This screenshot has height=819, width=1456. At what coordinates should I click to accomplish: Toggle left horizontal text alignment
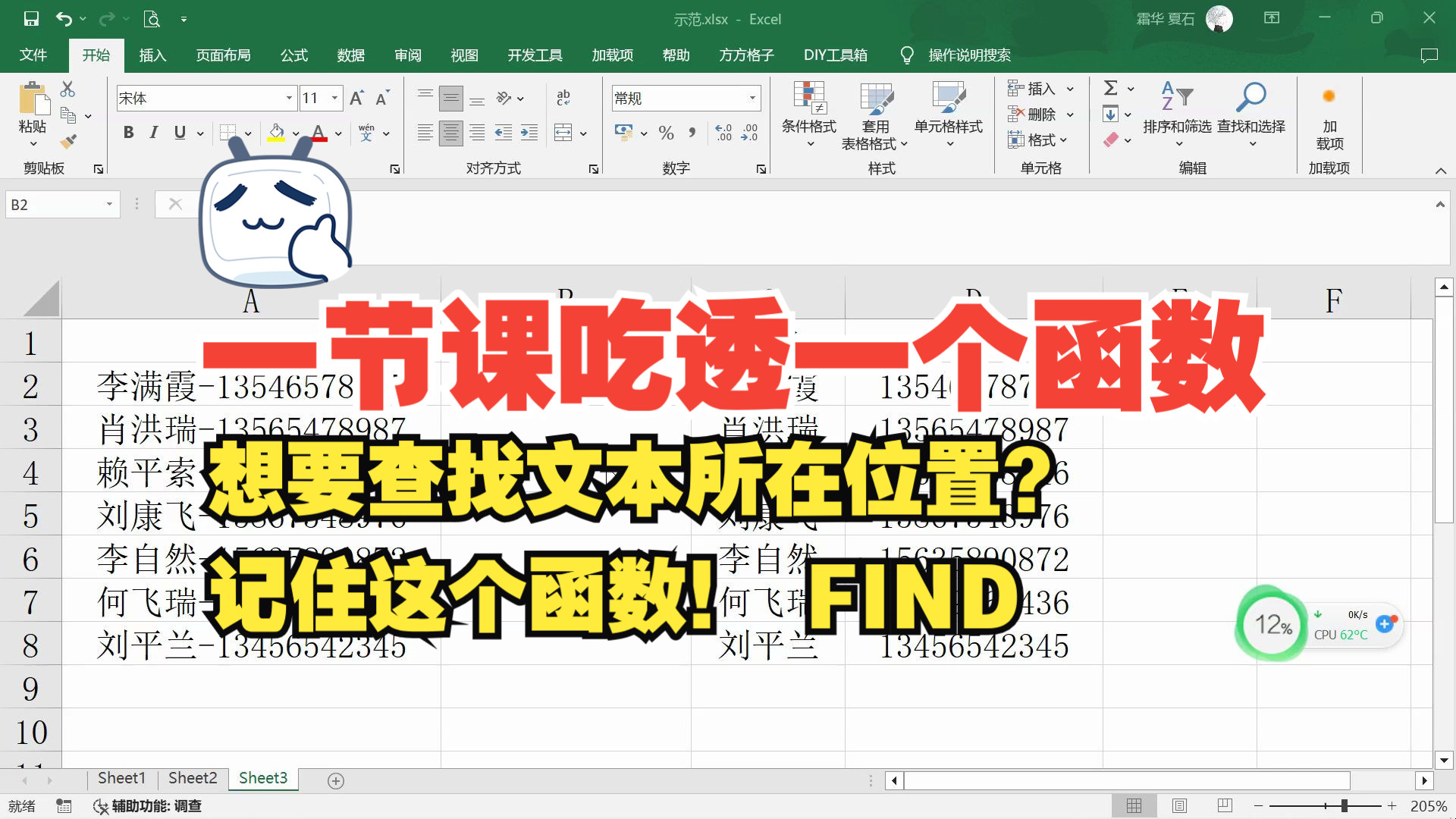coord(425,133)
